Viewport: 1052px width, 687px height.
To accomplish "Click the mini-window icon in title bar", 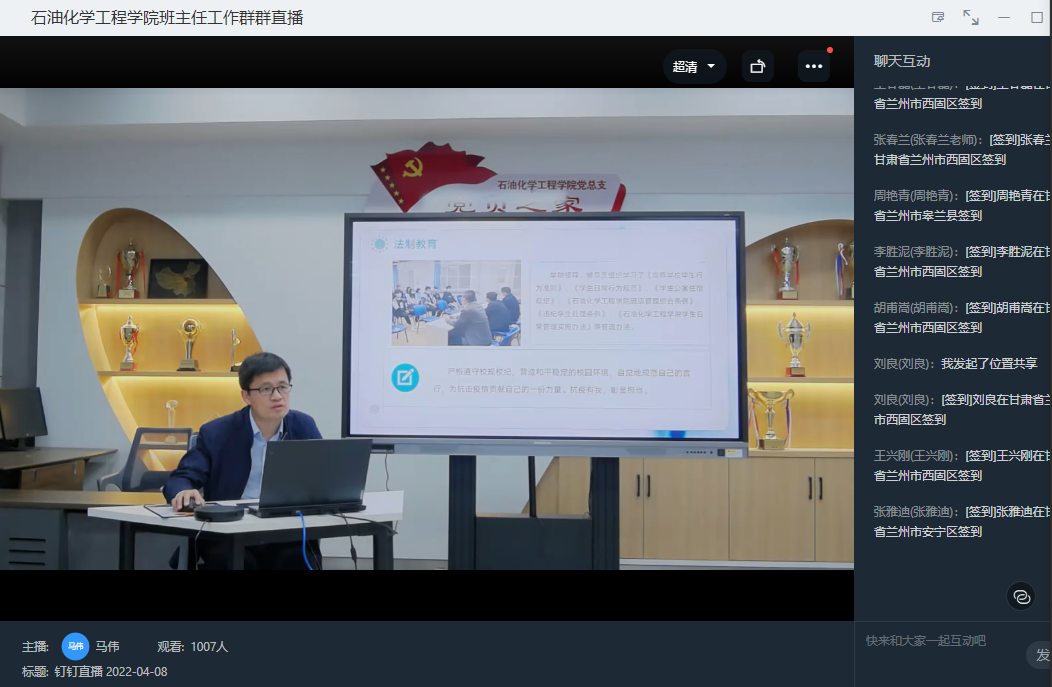I will [937, 17].
